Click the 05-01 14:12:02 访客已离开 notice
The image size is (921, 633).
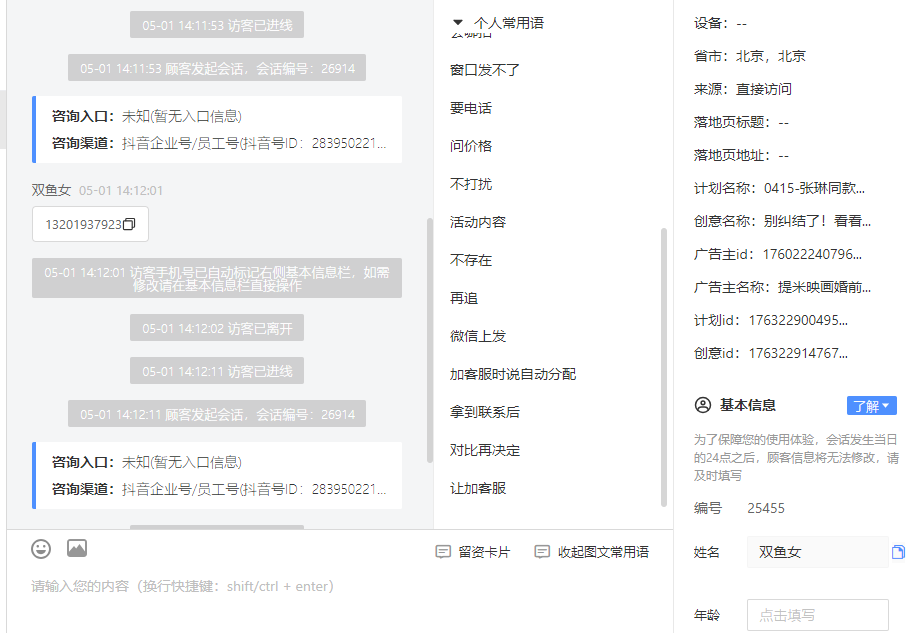(x=217, y=328)
